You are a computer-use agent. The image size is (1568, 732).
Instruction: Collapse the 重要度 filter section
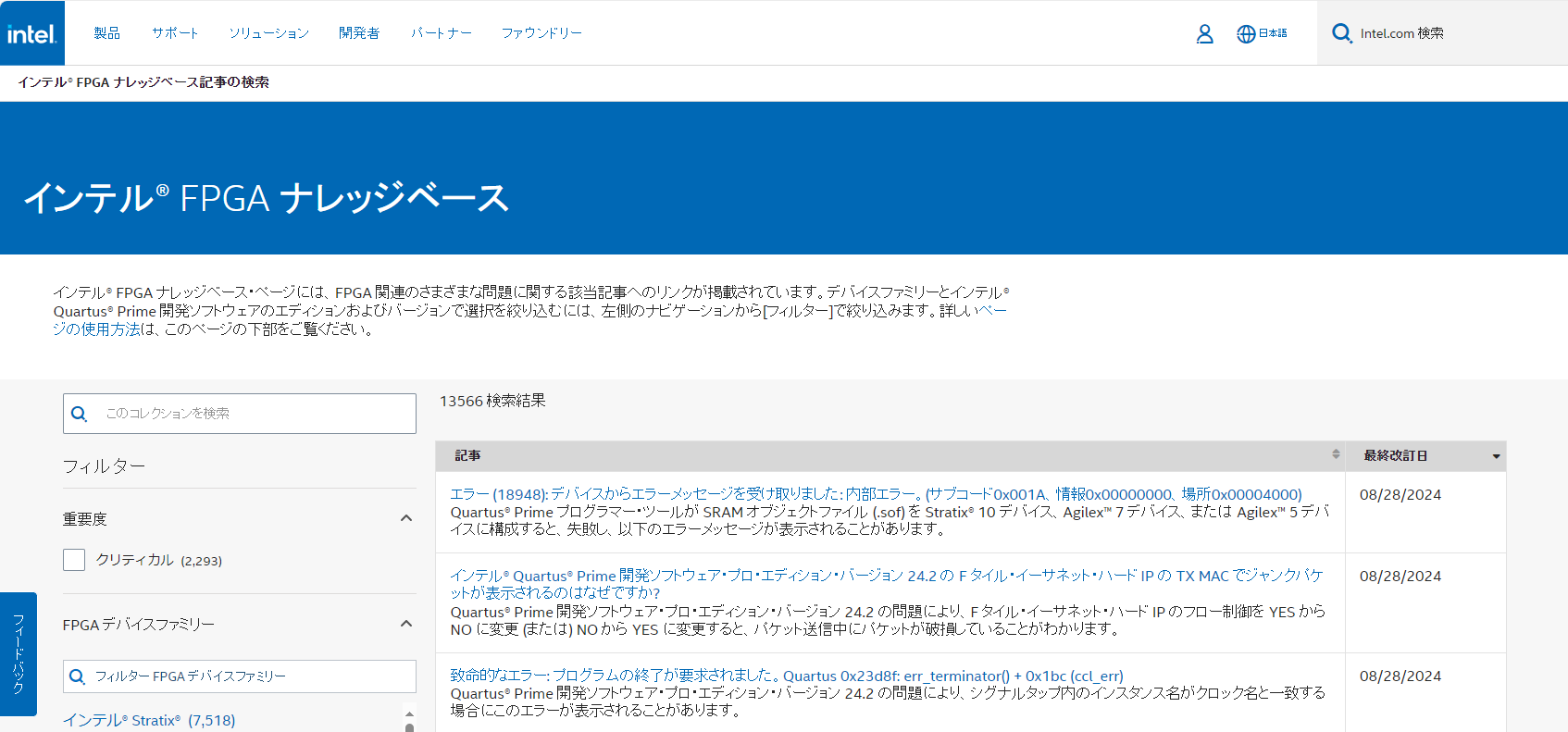pos(405,518)
